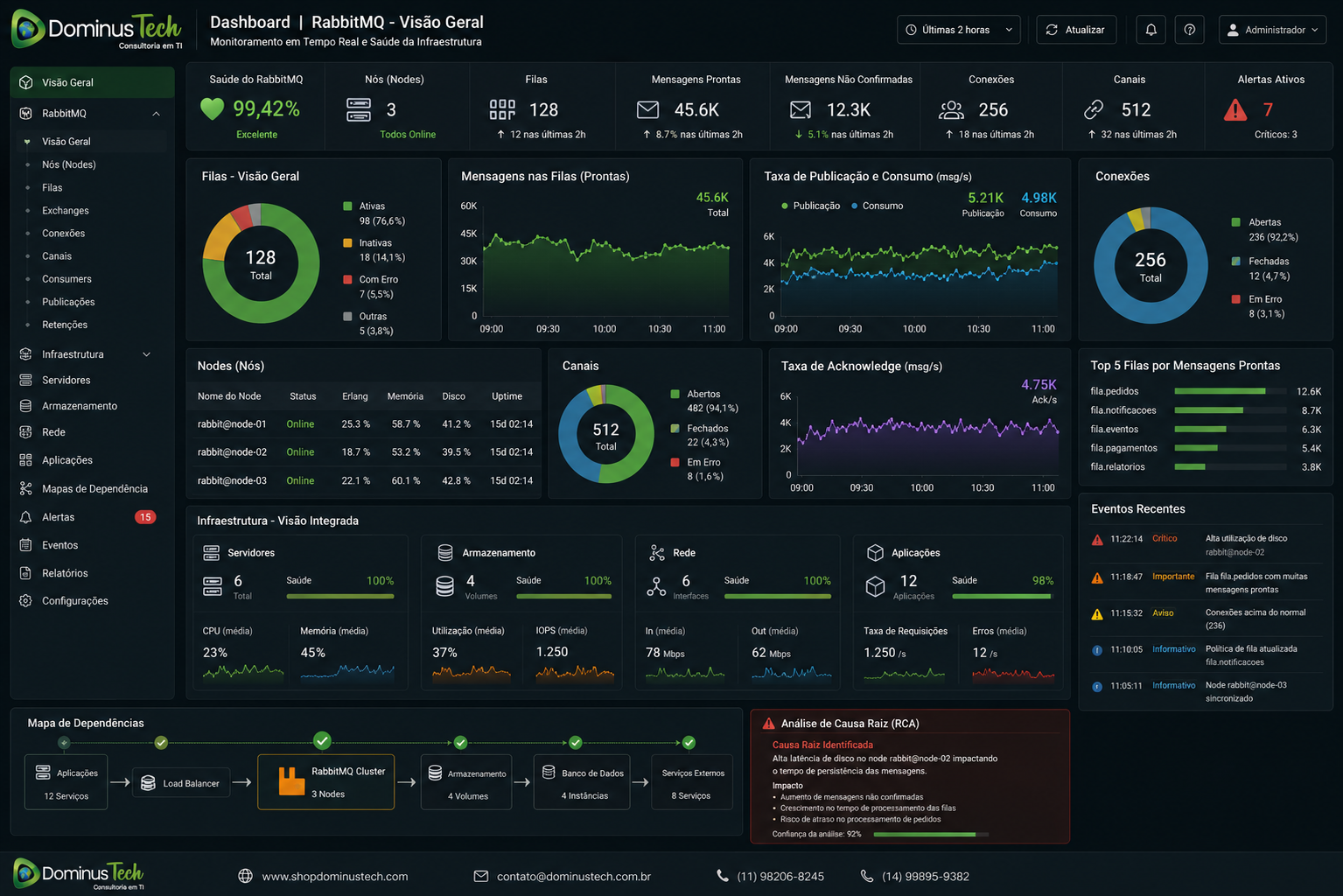Screen dimensions: 1343x896
Task: Select Visão Geral in the main sidebar
Action: tap(92, 82)
